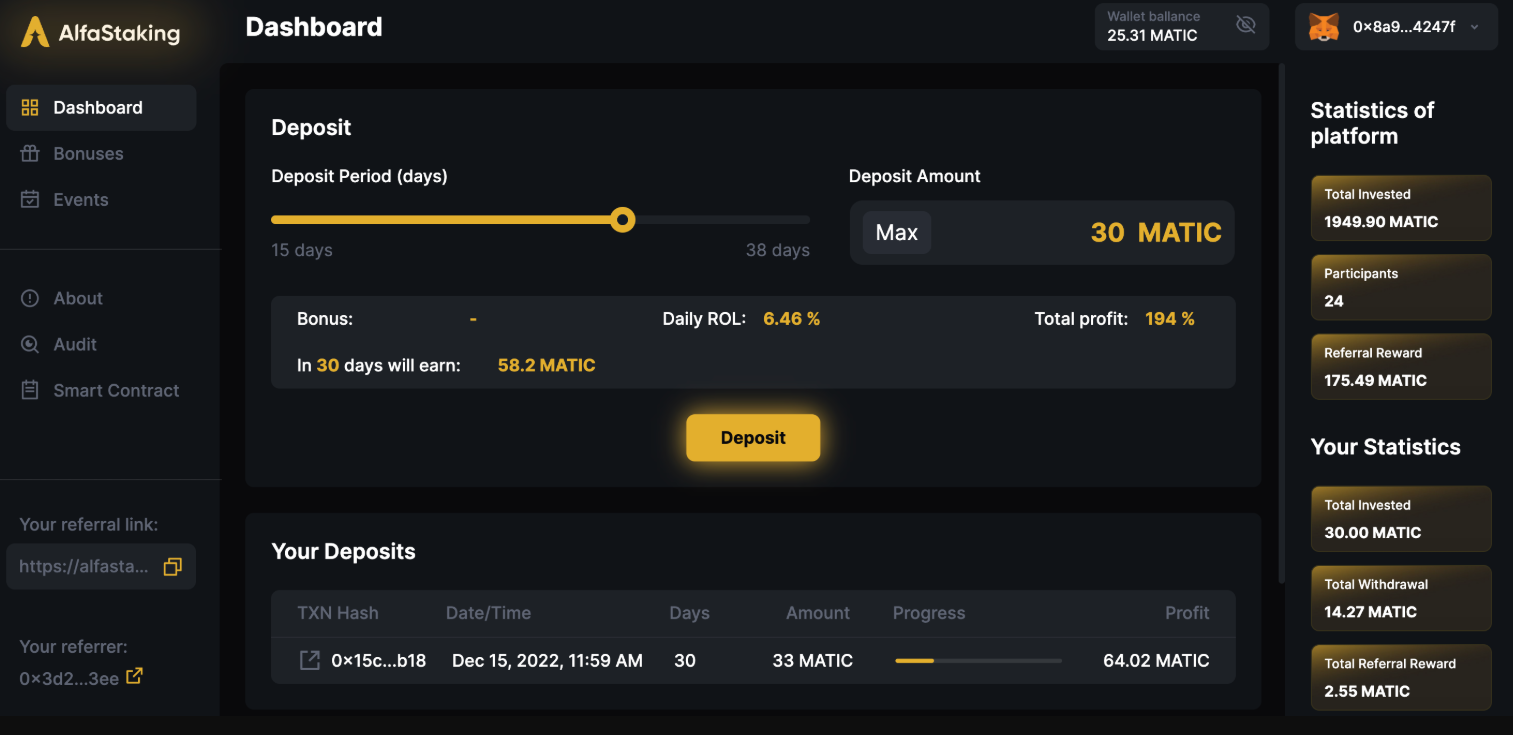The height and width of the screenshot is (735, 1513).
Task: Click the Max amount button
Action: tap(896, 233)
